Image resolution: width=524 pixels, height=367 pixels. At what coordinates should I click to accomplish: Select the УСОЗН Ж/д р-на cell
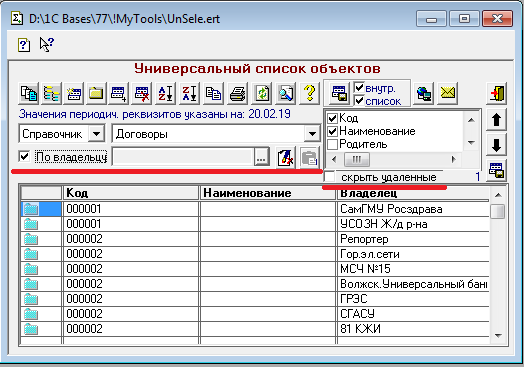(413, 224)
